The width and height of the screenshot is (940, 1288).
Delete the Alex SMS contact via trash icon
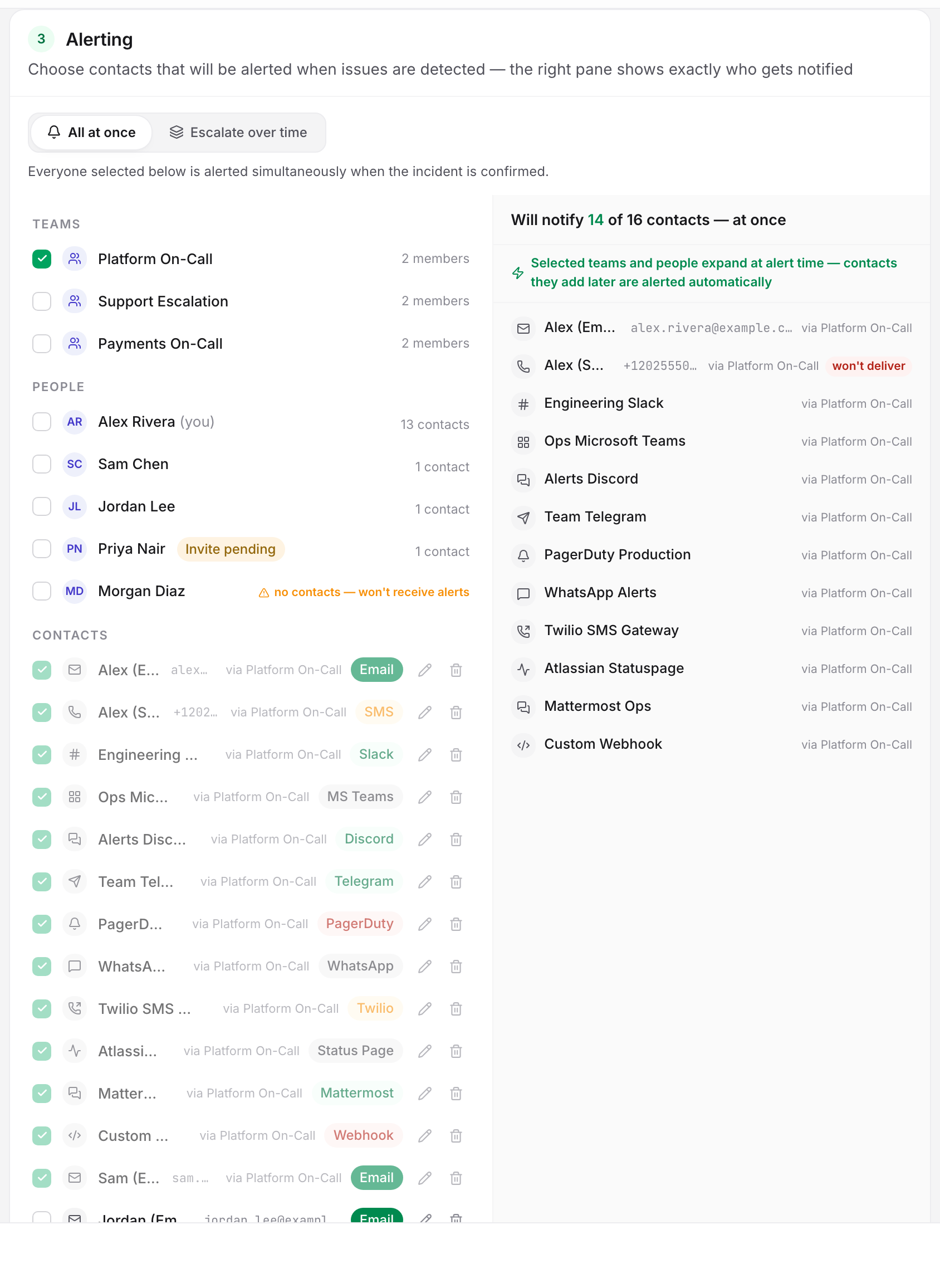(x=456, y=713)
